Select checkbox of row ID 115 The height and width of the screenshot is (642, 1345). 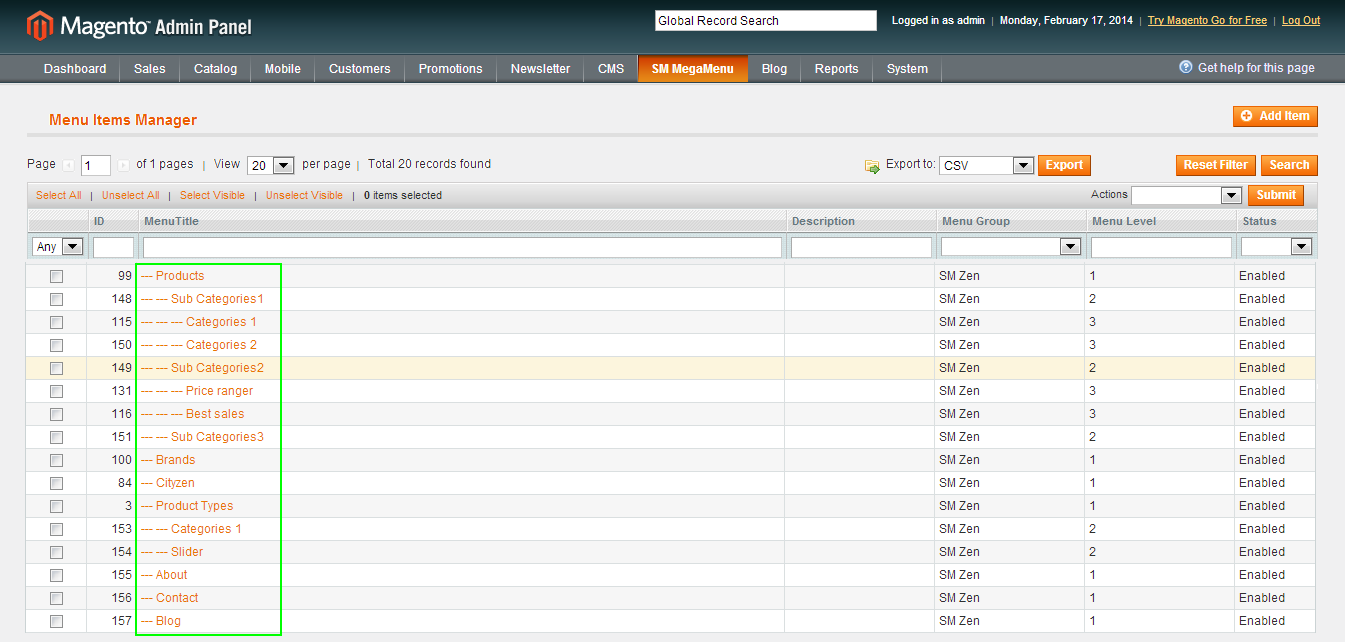56,322
